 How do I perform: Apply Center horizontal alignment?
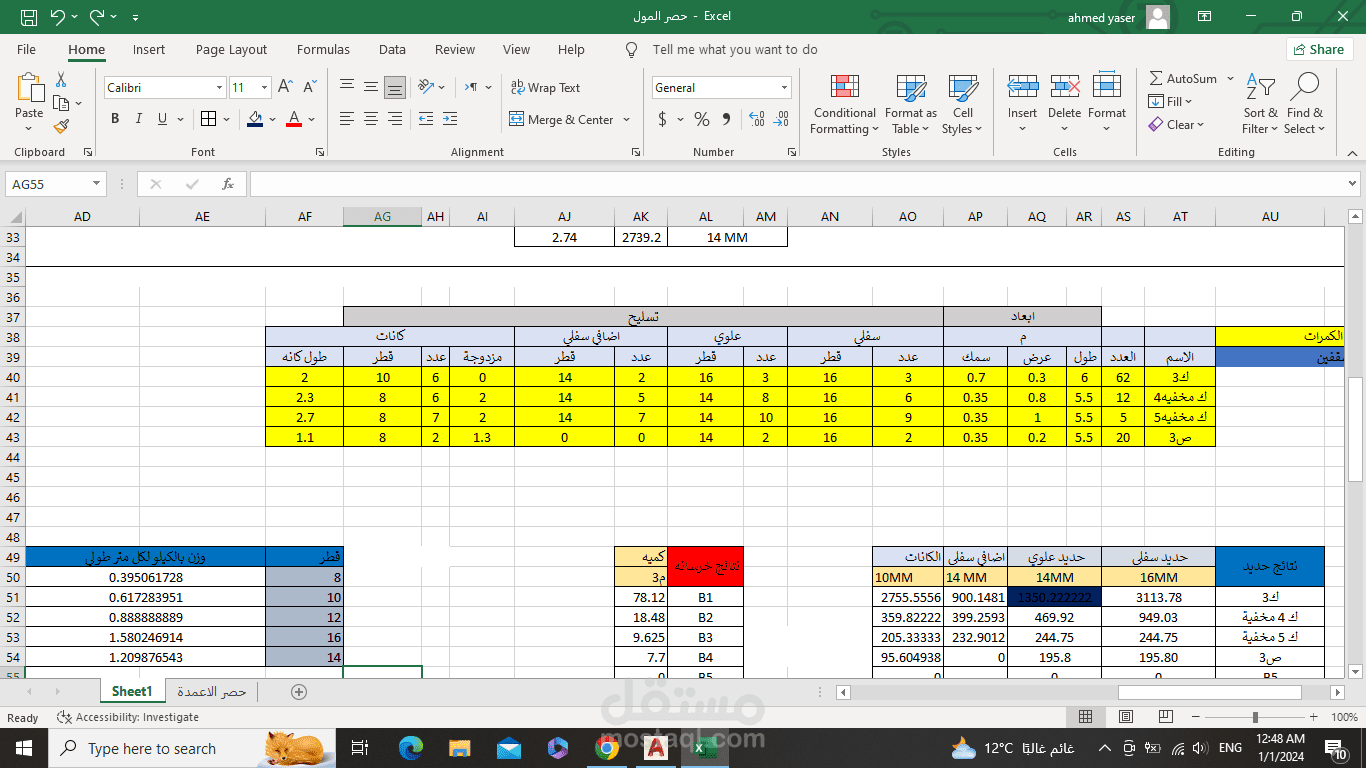pyautogui.click(x=371, y=119)
